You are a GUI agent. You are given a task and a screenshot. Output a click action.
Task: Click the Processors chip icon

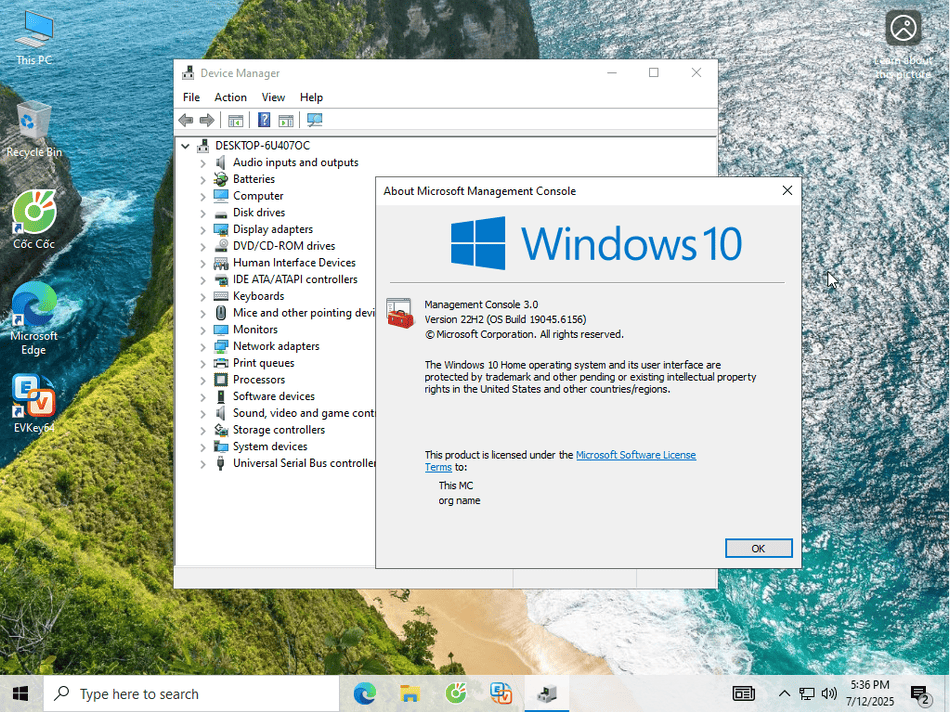tap(221, 380)
